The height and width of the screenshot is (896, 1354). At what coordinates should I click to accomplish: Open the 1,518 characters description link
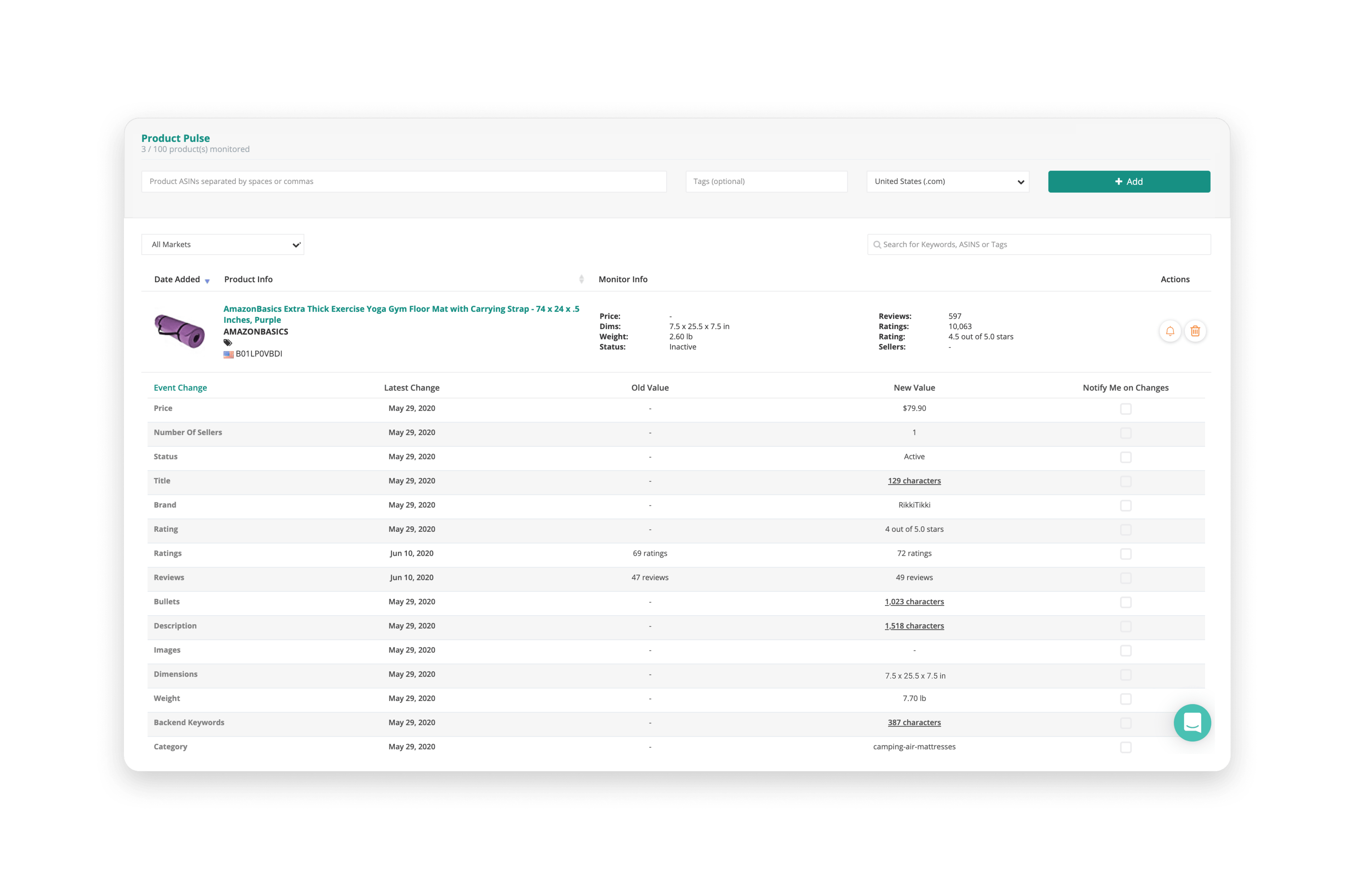click(x=913, y=626)
